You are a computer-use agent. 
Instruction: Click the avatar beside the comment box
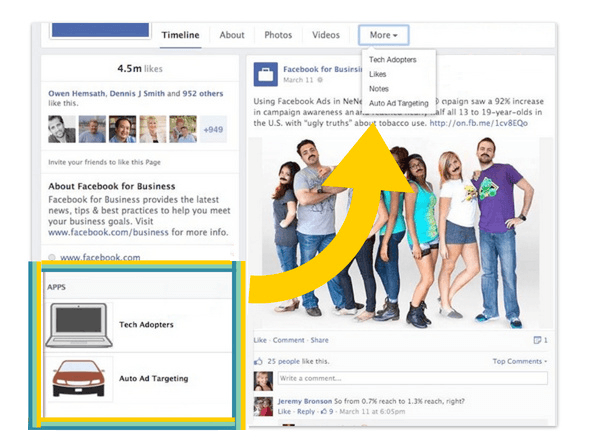(263, 381)
